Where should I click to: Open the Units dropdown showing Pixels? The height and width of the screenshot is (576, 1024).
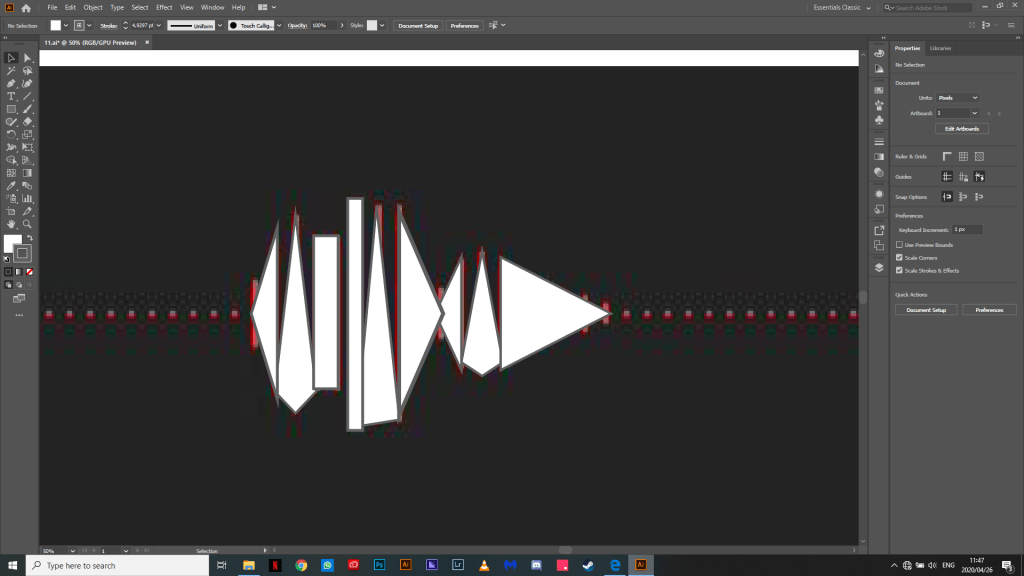click(957, 98)
